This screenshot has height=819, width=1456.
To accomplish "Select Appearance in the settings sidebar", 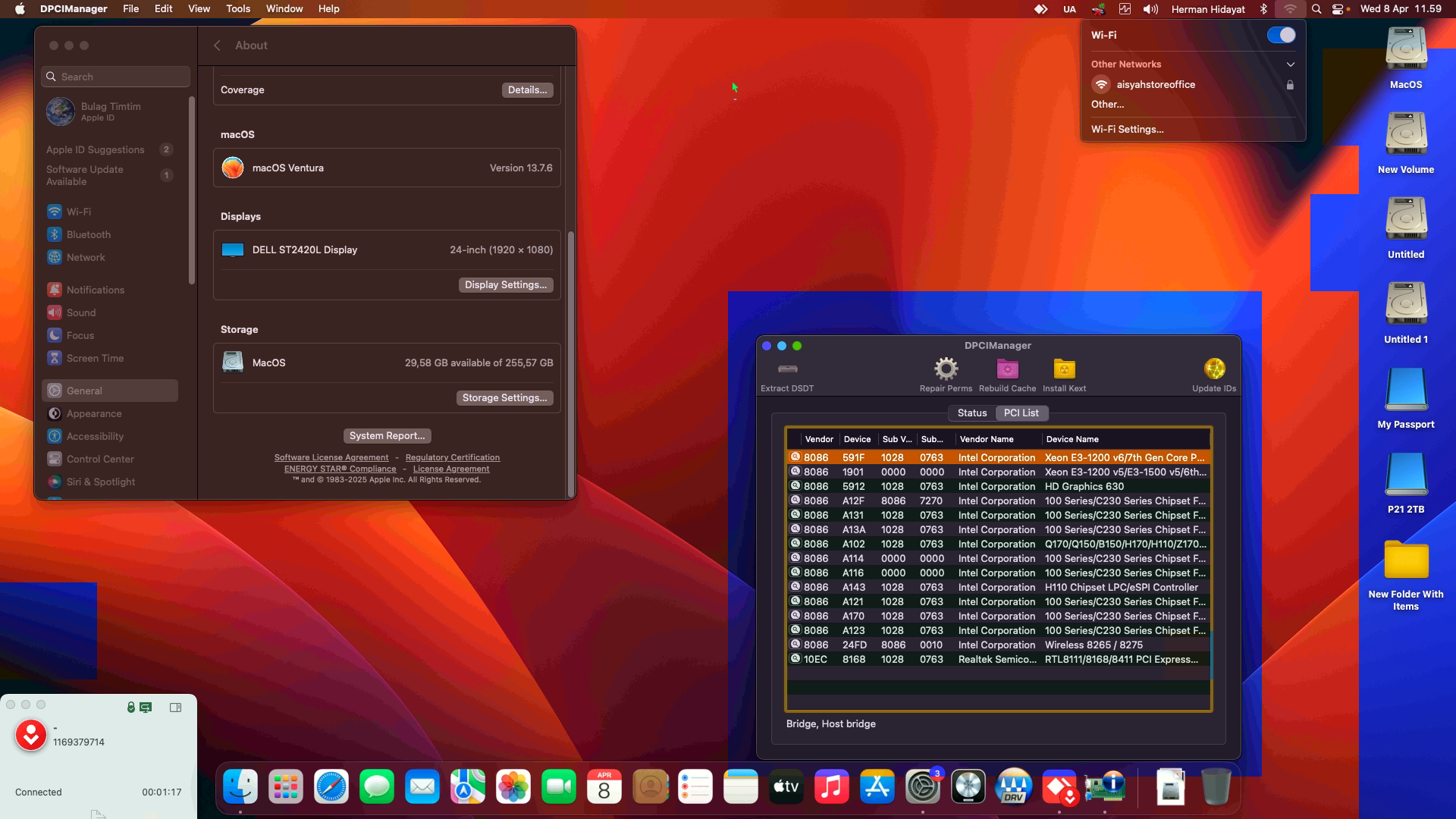I will pos(111,414).
